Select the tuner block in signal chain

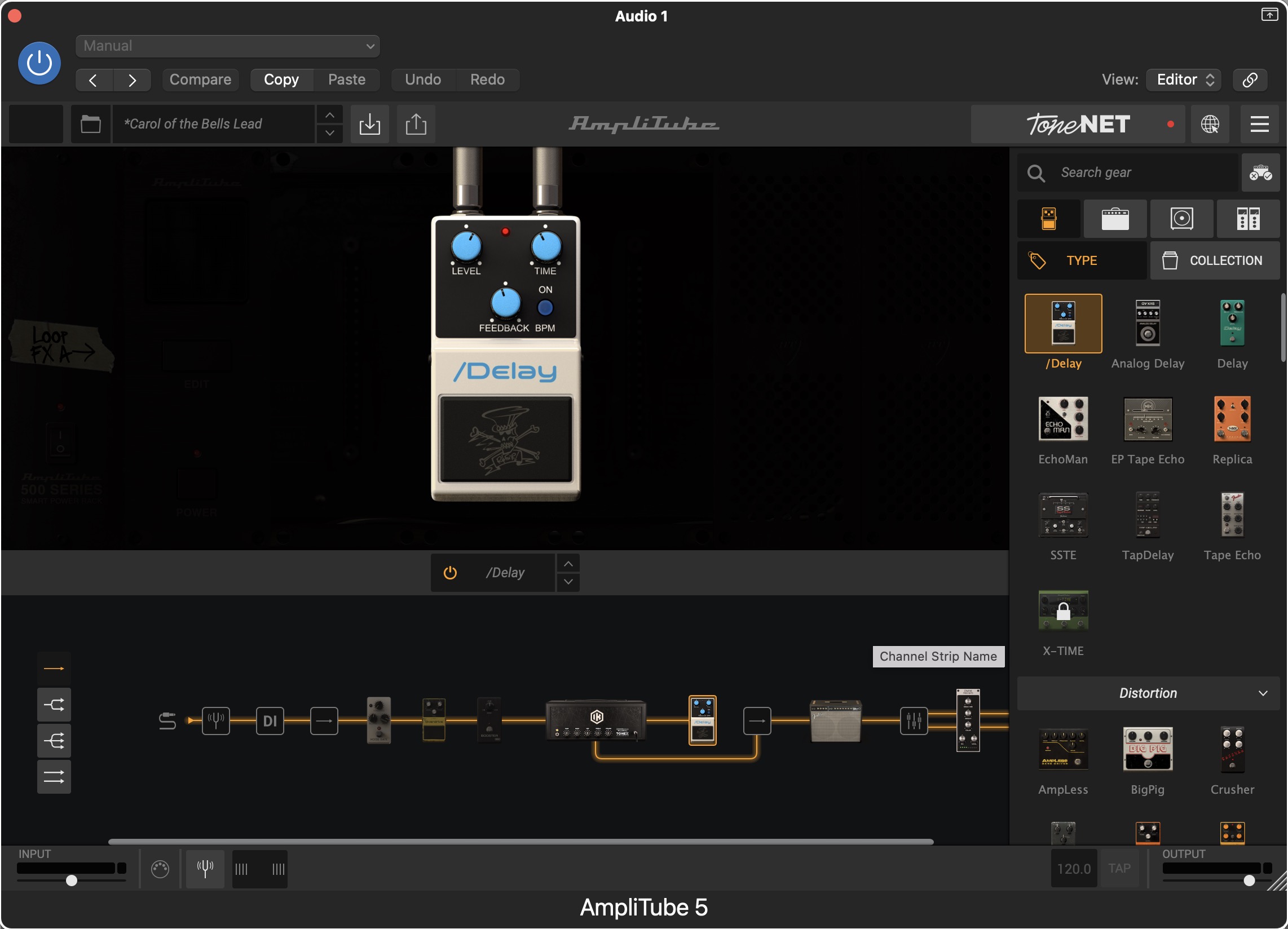point(216,721)
